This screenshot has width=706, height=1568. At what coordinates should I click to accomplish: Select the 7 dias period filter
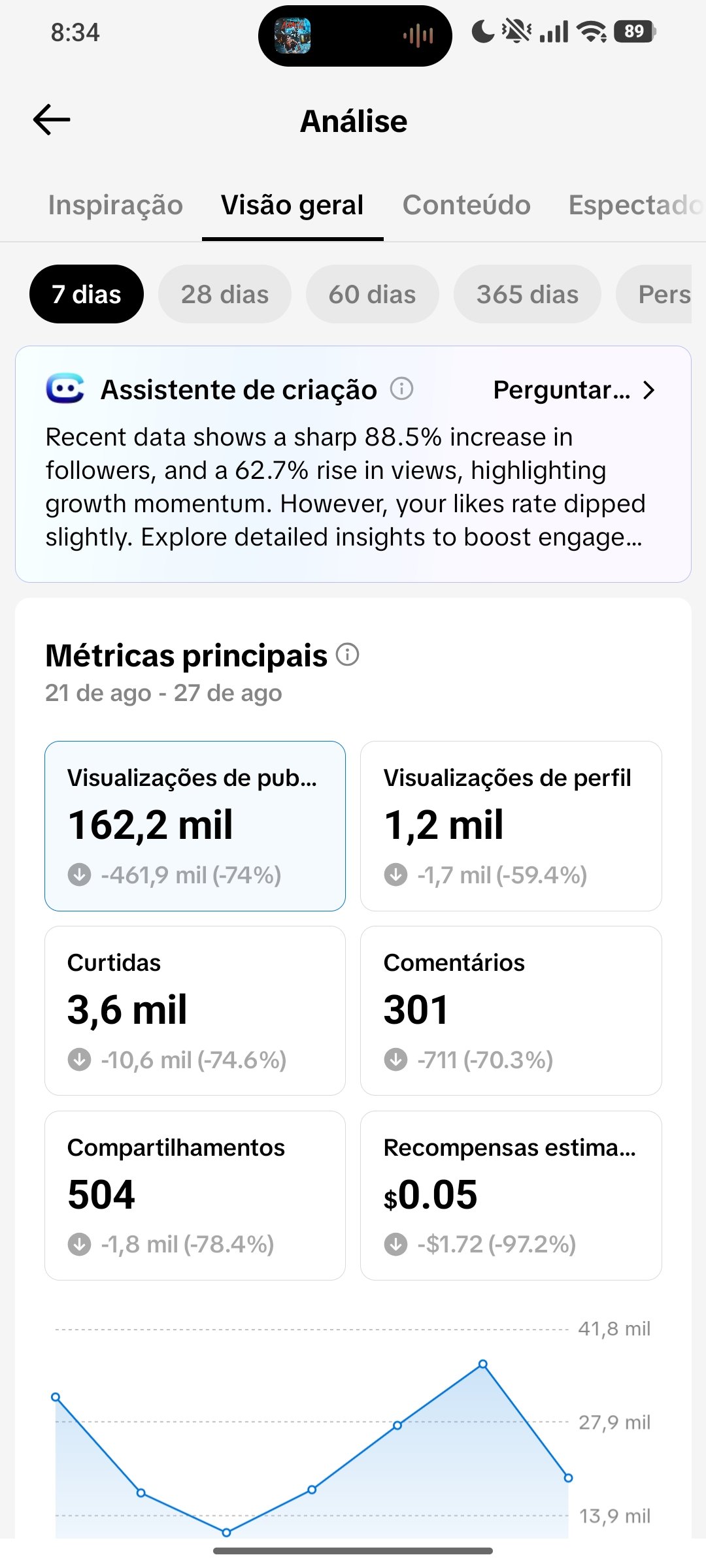[86, 294]
